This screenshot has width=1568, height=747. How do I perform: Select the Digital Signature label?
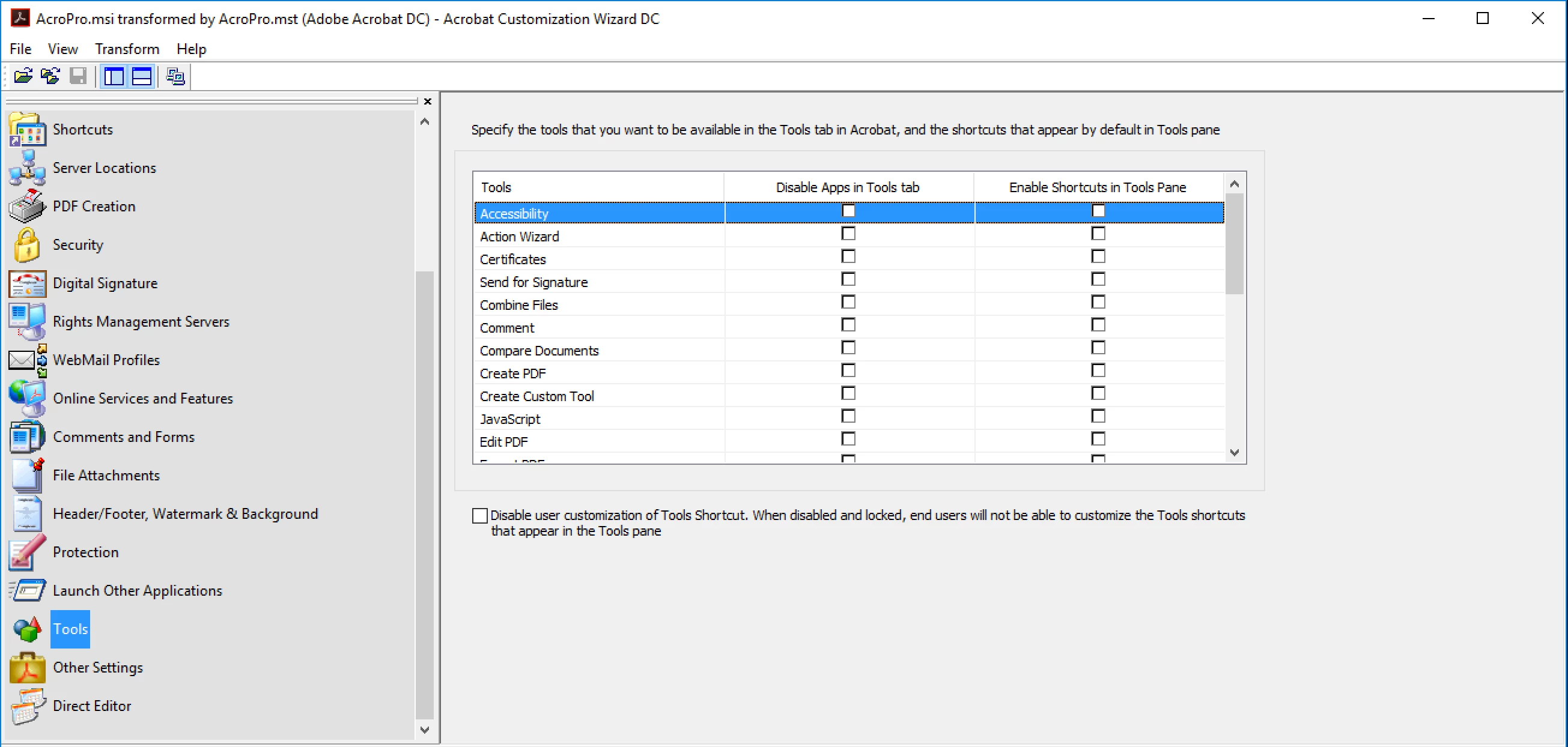pyautogui.click(x=105, y=283)
